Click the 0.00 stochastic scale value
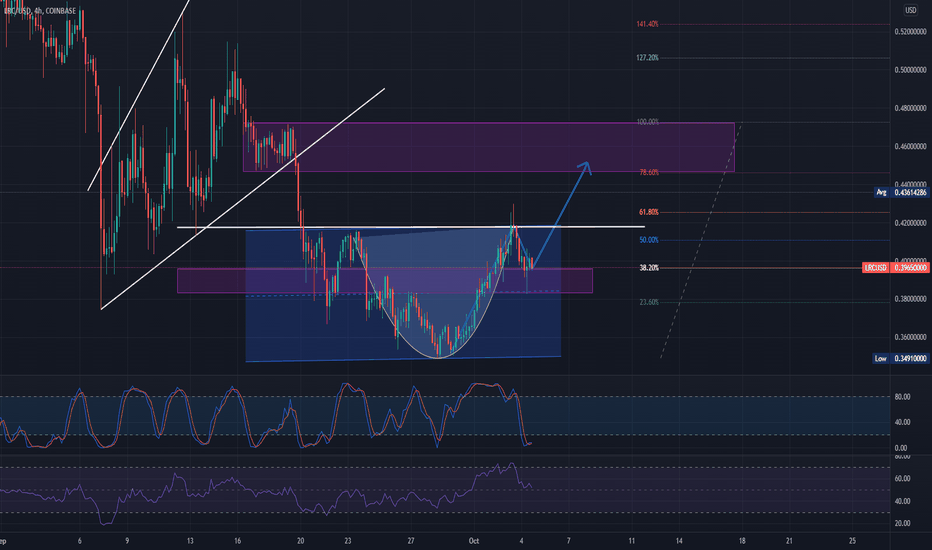The width and height of the screenshot is (932, 550). (x=901, y=448)
